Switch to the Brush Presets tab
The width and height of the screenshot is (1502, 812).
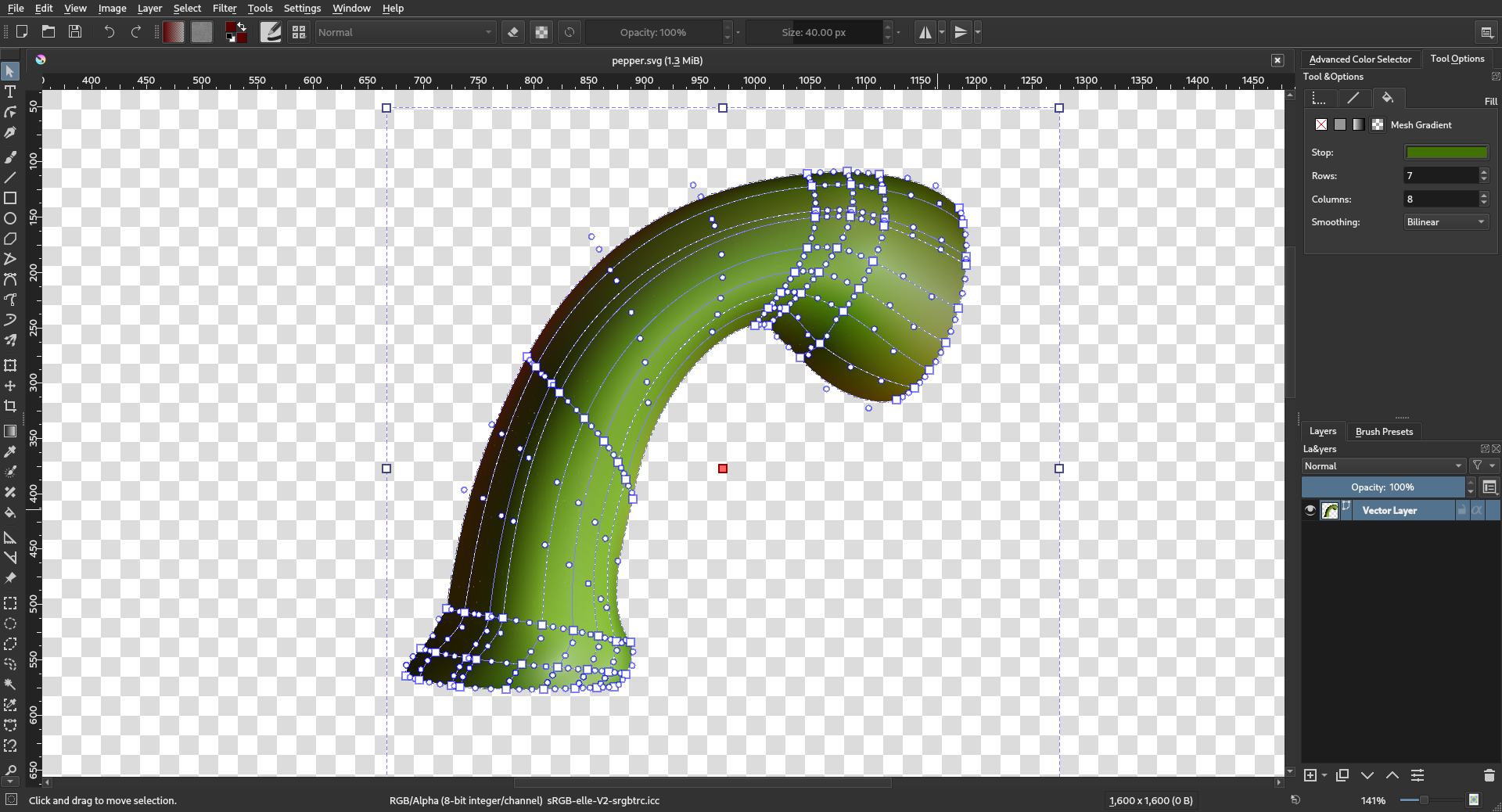(x=1383, y=432)
